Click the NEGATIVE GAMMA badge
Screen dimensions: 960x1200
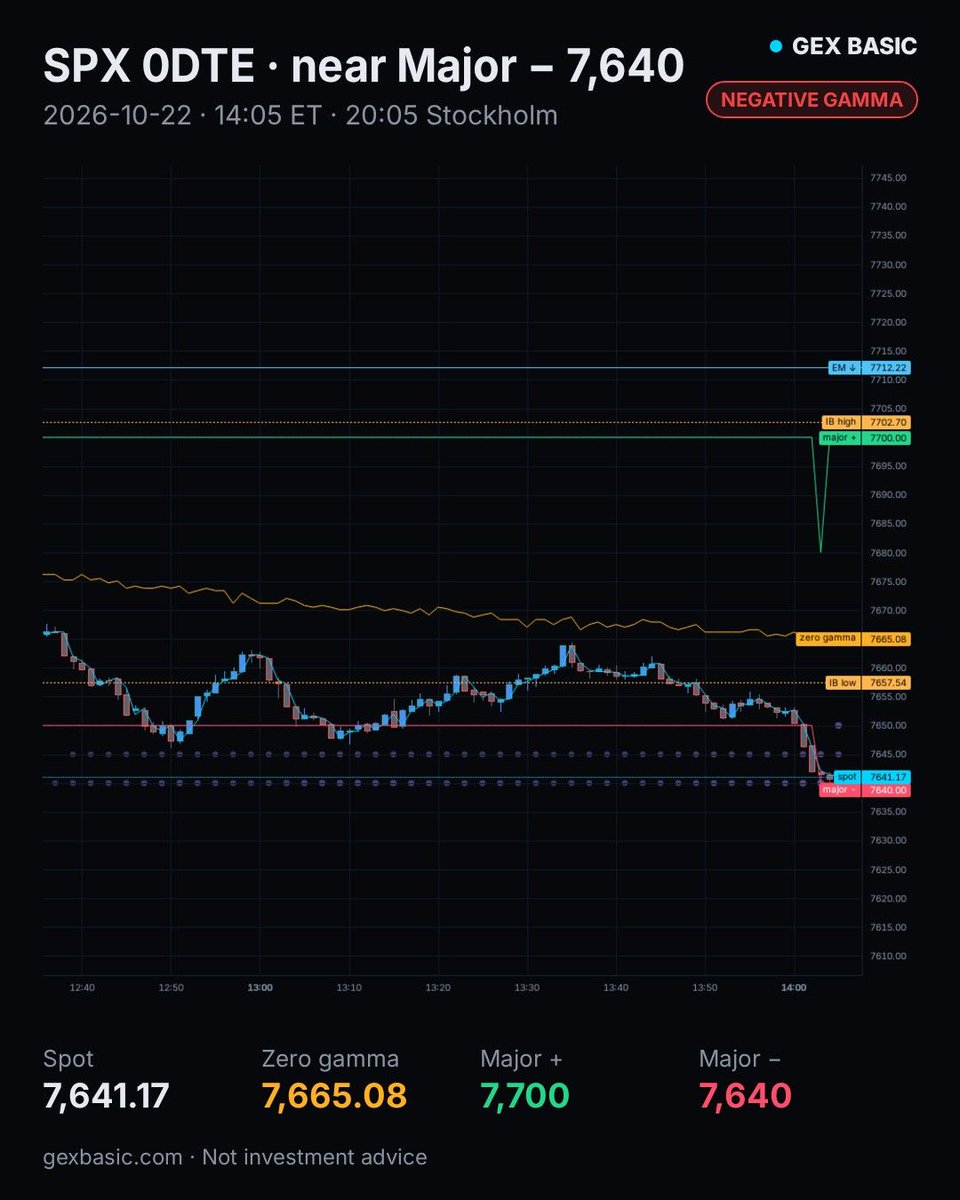[x=811, y=99]
